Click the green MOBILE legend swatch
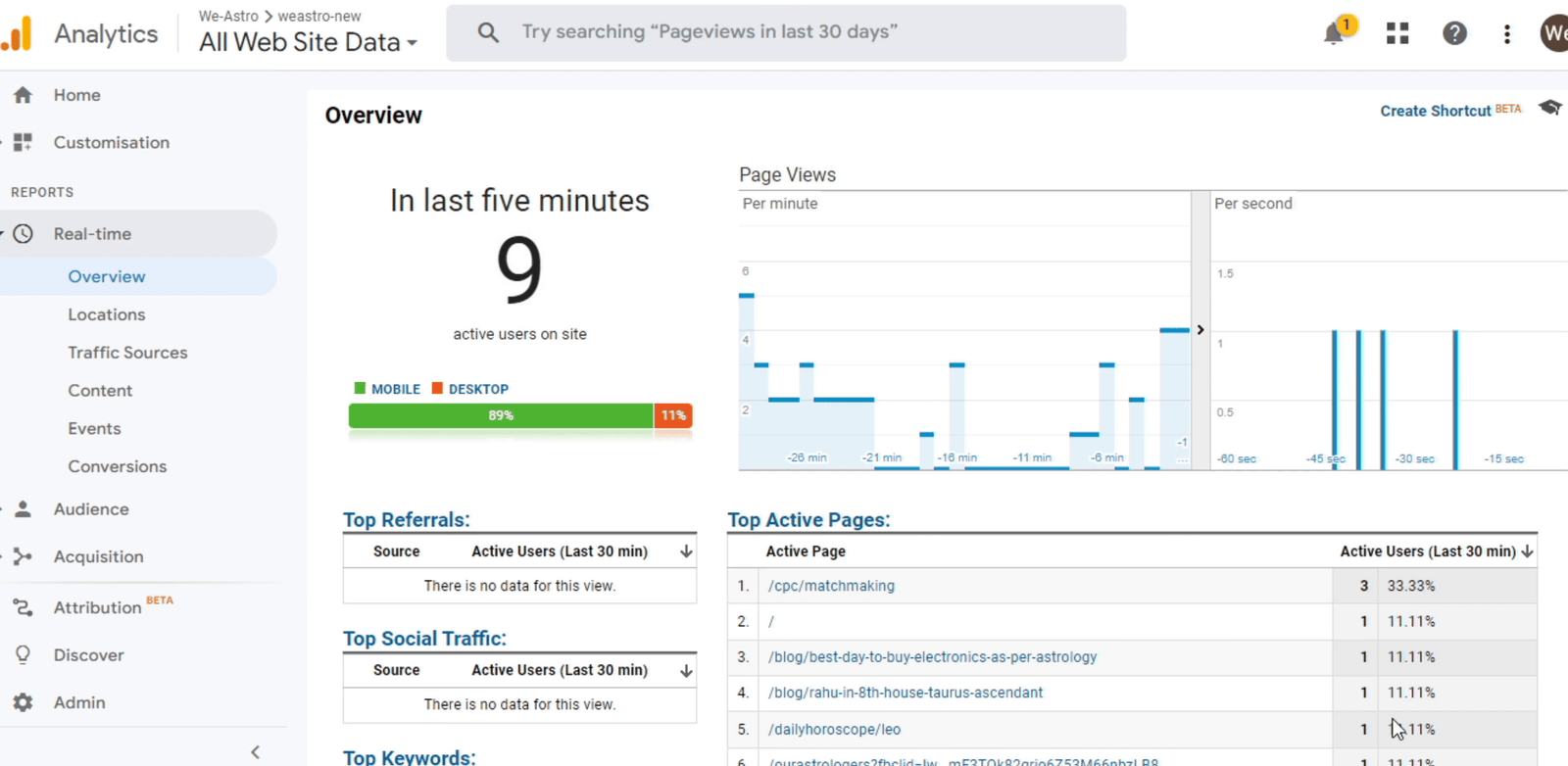The image size is (1568, 766). coord(360,388)
